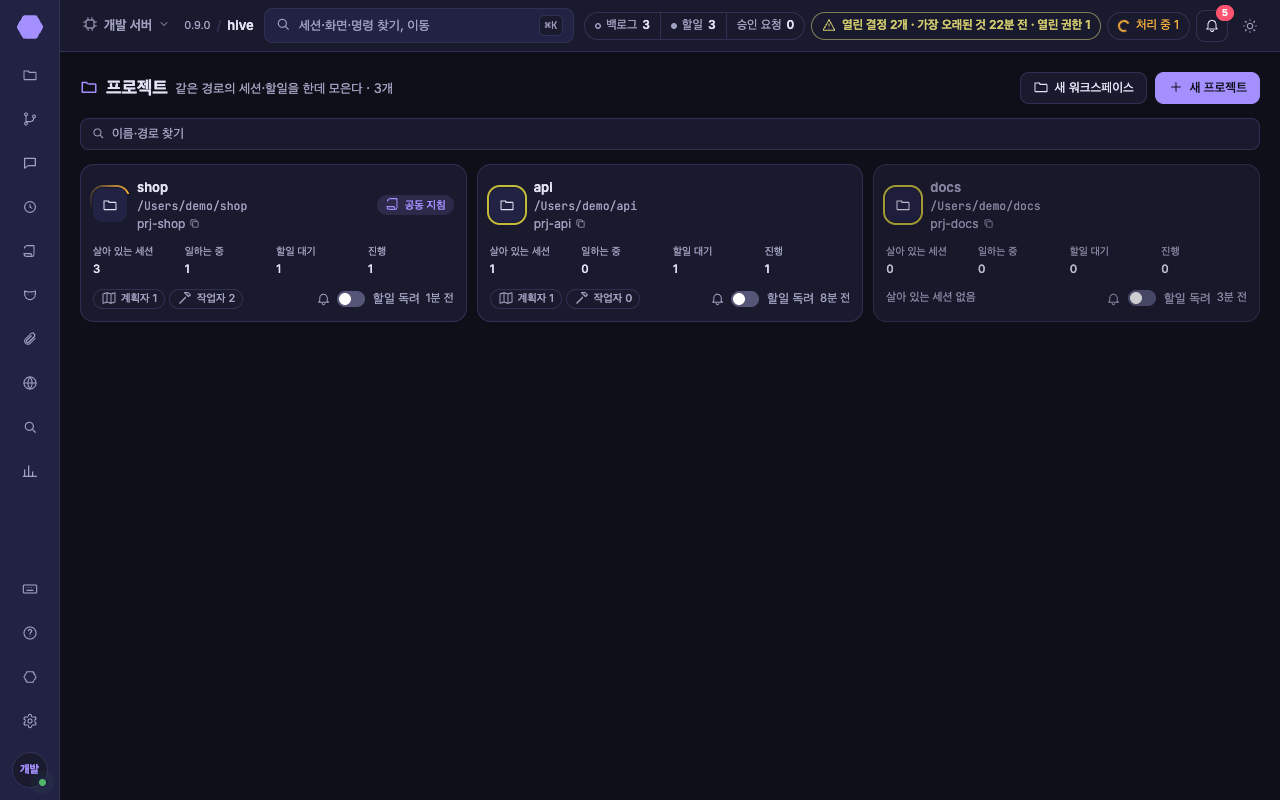The image size is (1280, 800).
Task: Open the folder icon in the sidebar
Action: point(30,75)
